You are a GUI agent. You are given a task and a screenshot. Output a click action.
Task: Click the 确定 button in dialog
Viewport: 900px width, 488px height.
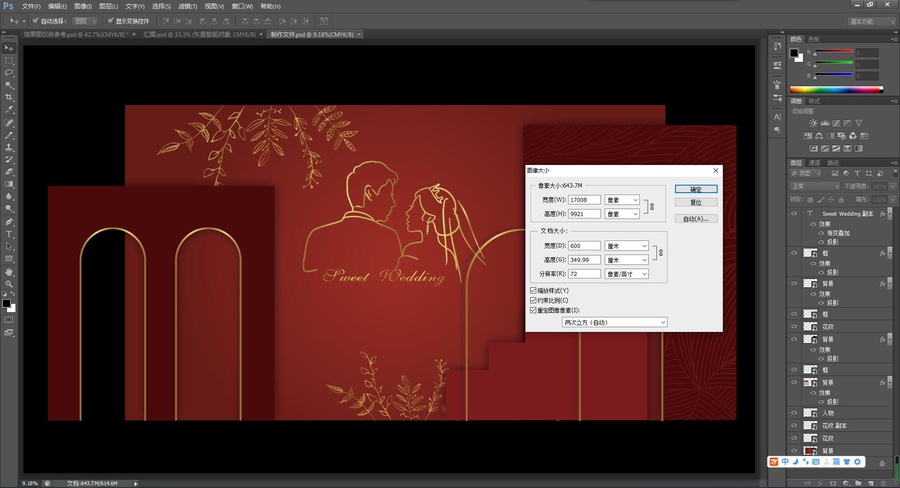point(696,189)
